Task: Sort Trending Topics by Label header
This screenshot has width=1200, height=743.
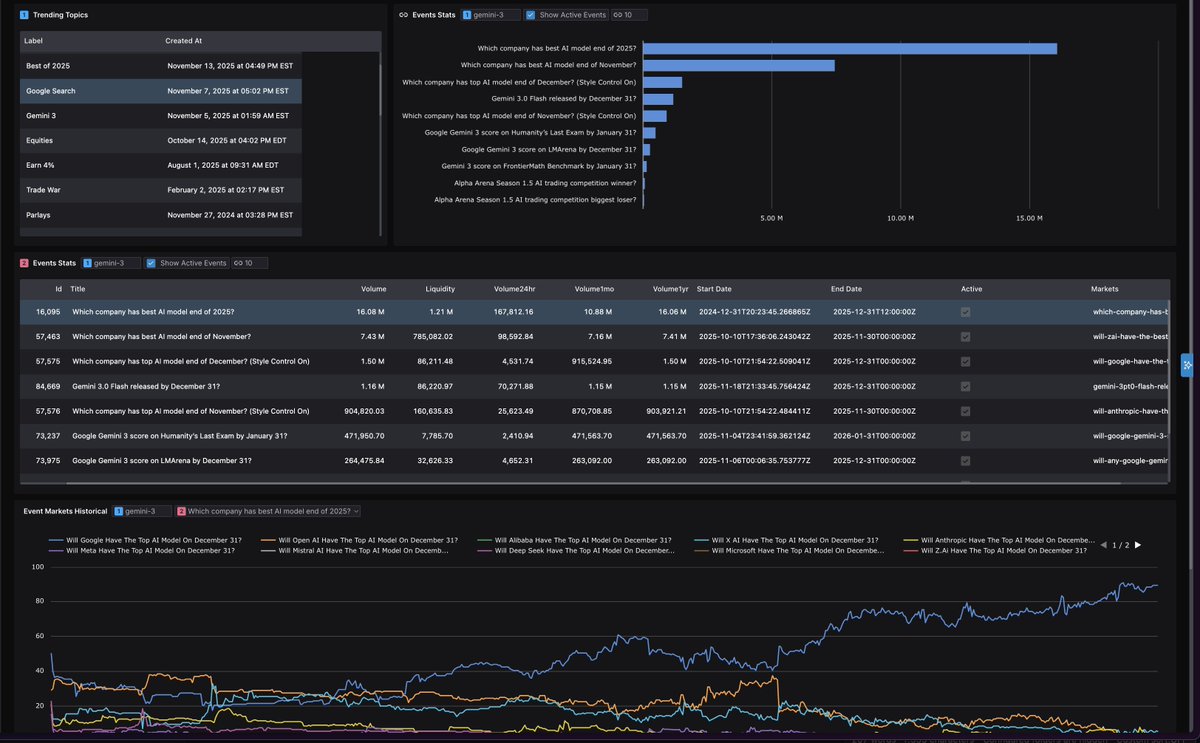Action: coord(34,41)
